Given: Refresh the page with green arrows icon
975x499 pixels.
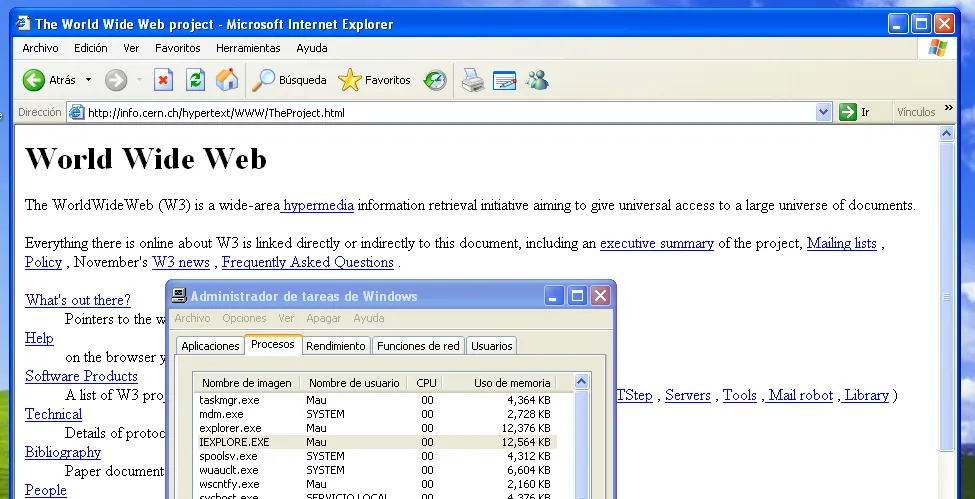Looking at the screenshot, I should coord(195,80).
